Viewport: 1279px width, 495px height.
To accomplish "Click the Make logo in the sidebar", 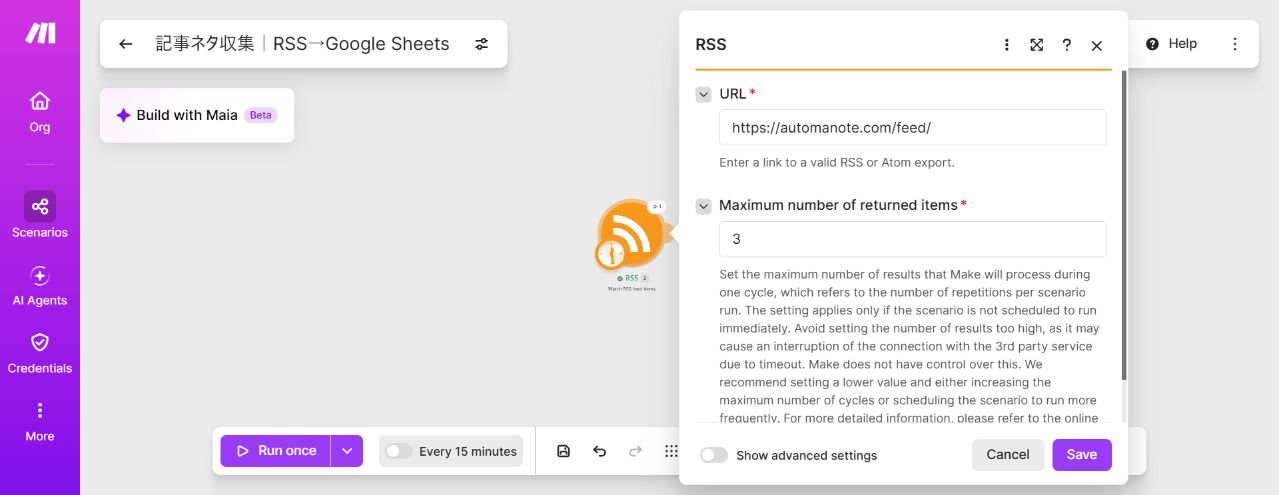I will tap(40, 33).
